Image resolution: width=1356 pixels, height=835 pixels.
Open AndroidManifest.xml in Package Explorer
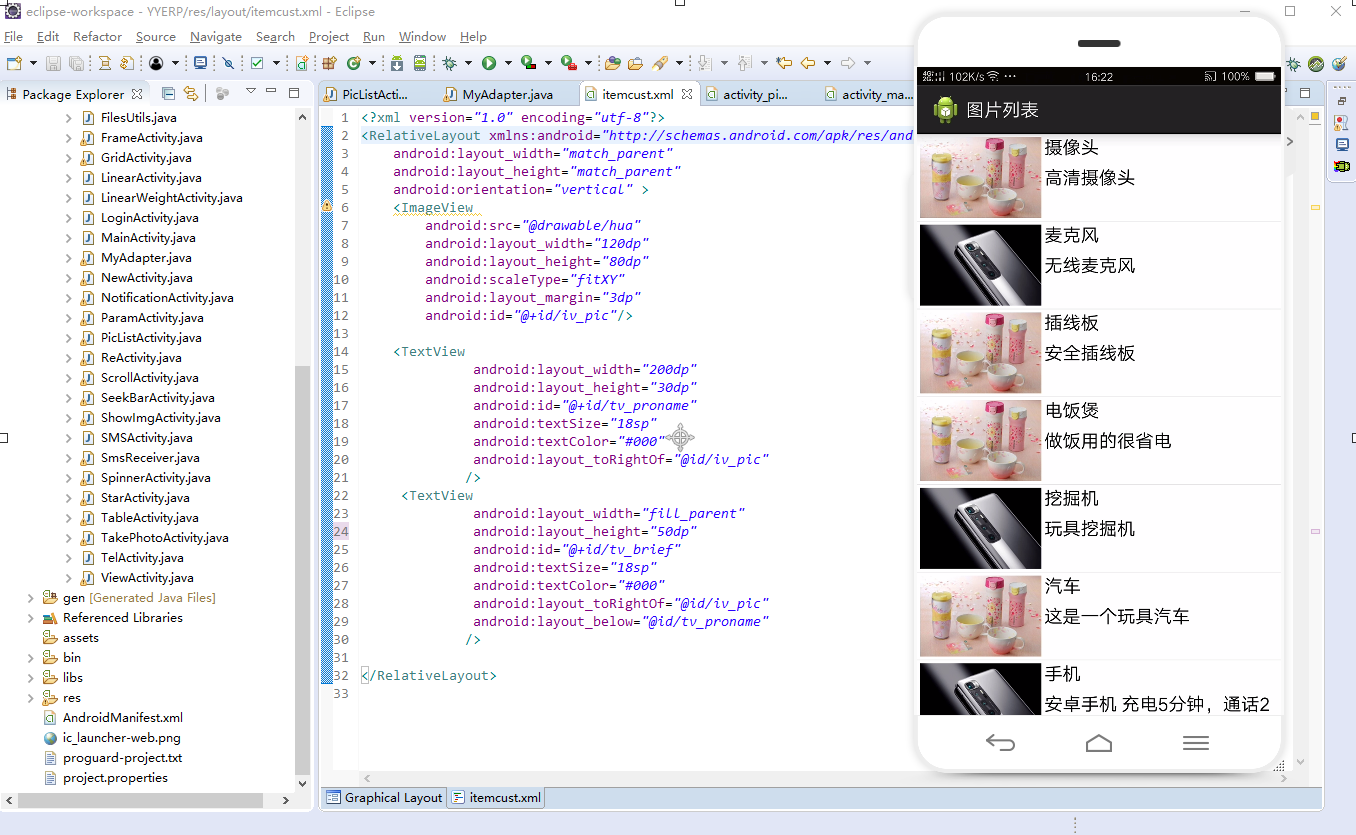[122, 718]
